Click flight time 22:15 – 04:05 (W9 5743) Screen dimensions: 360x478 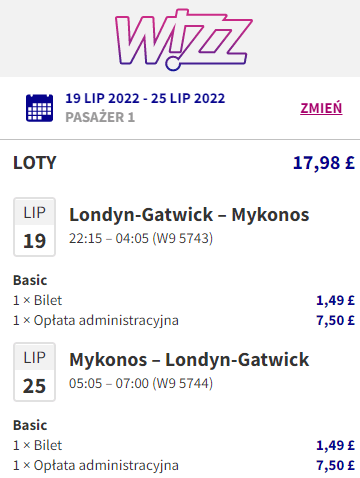[141, 239]
